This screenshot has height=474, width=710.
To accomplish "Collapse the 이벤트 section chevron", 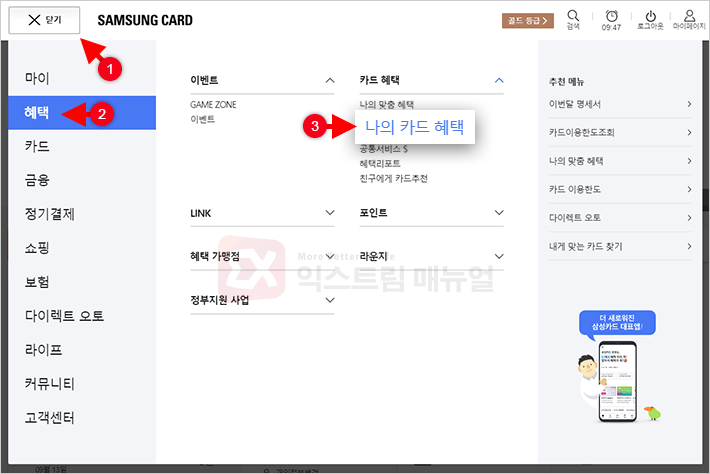I will coord(330,81).
